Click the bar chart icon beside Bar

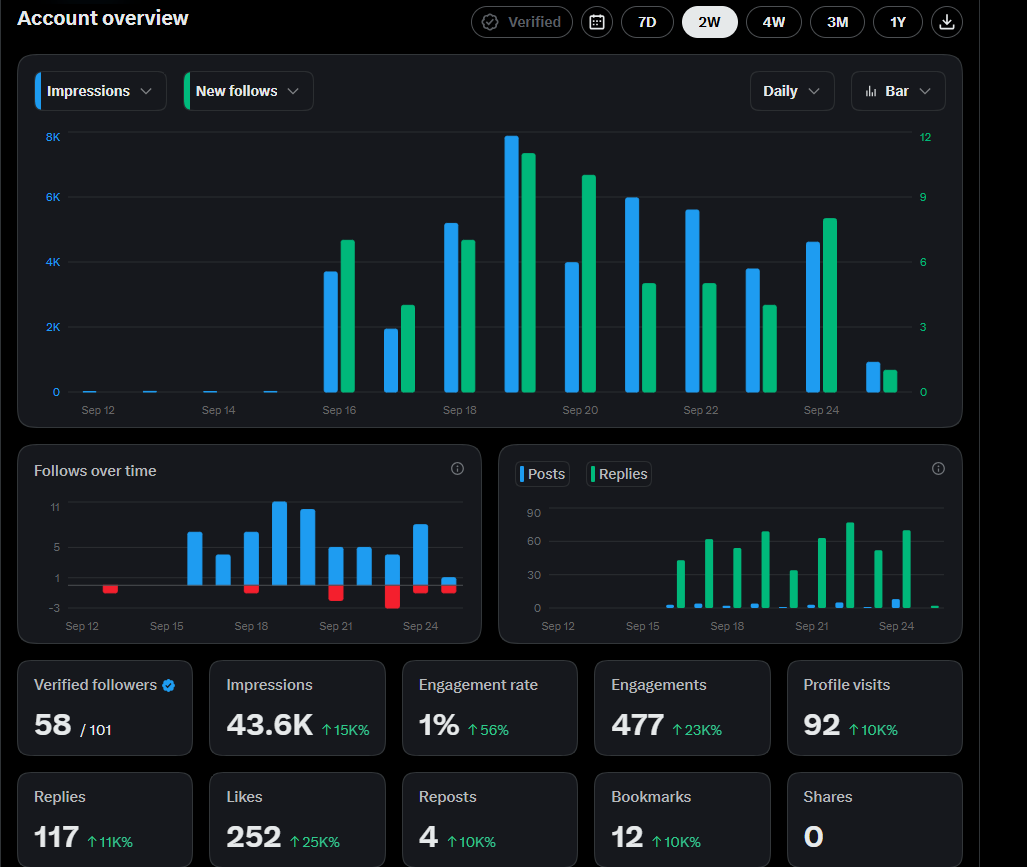(870, 91)
